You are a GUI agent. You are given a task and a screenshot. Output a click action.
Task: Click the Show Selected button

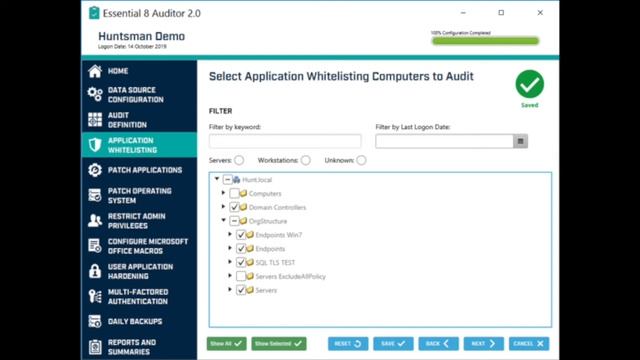click(x=279, y=344)
